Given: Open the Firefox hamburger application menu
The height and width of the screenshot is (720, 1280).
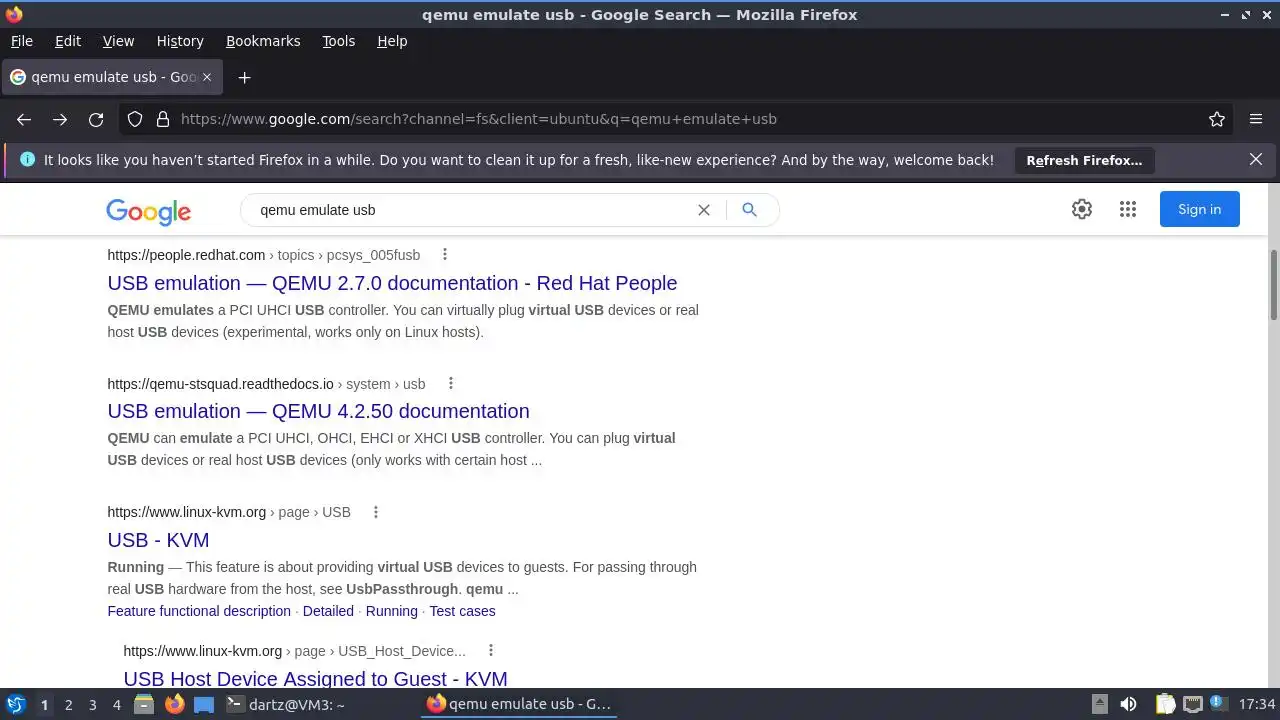Looking at the screenshot, I should pyautogui.click(x=1256, y=119).
